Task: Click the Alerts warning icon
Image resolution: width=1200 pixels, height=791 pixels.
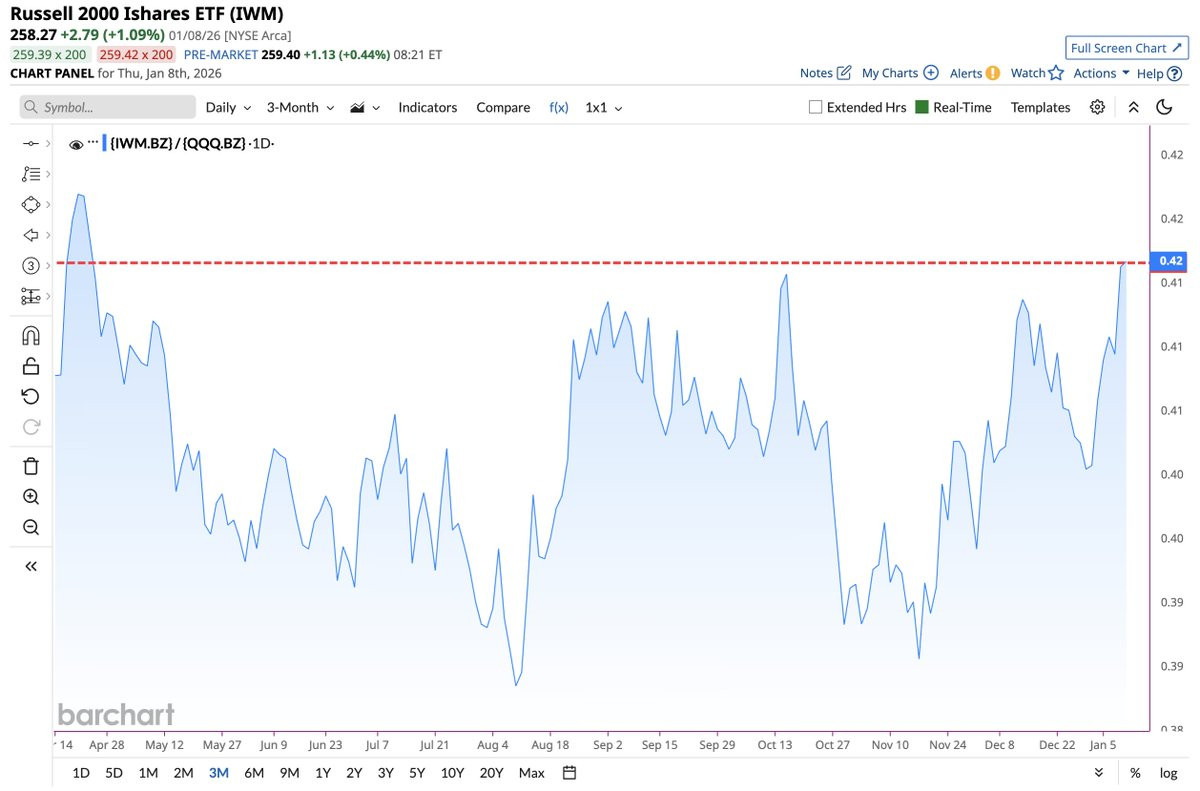Action: [x=992, y=73]
